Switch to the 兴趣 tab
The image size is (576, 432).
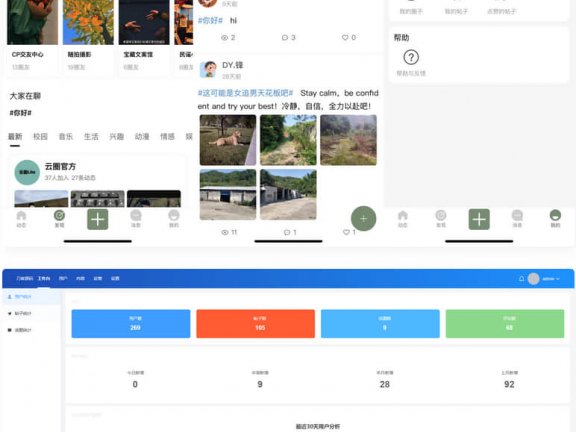(116, 137)
